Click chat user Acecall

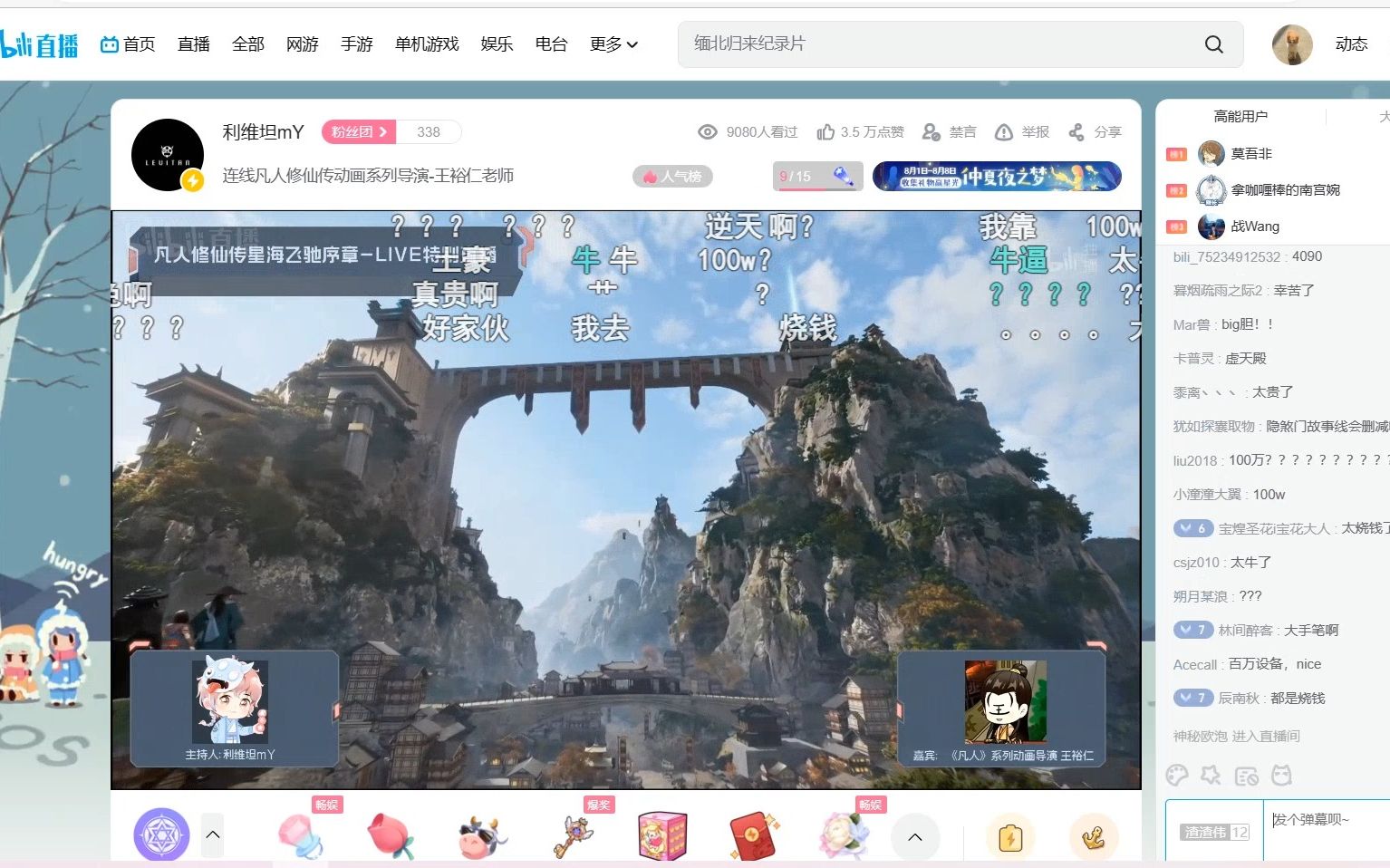tap(1195, 664)
